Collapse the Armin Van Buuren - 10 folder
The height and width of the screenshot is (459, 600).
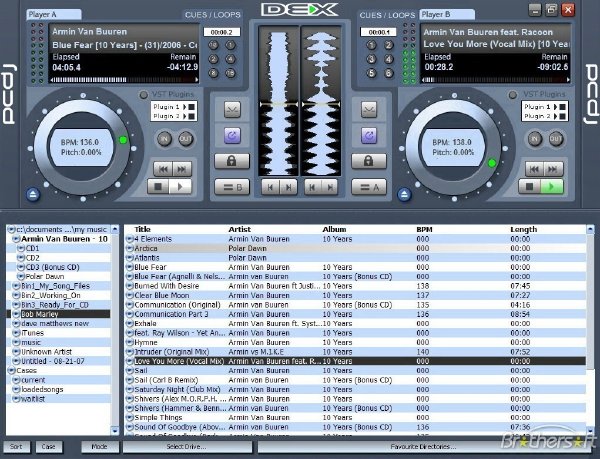click(x=16, y=239)
